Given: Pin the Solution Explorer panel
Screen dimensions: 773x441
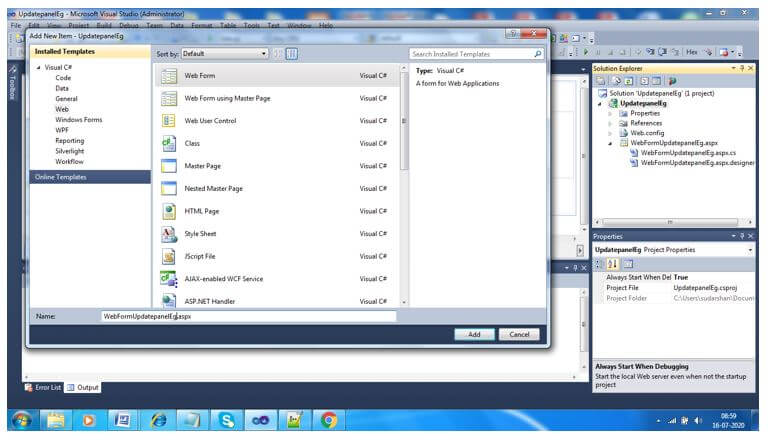Looking at the screenshot, I should [742, 68].
